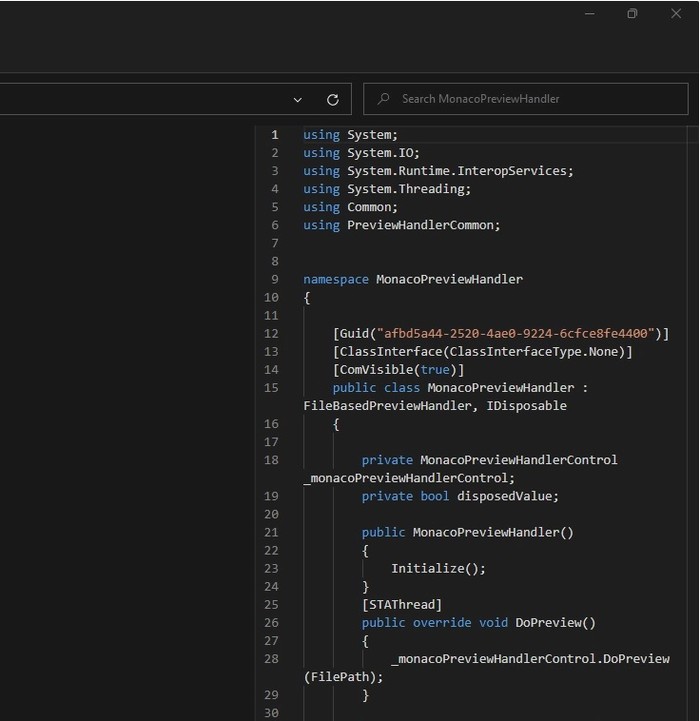The image size is (700, 721).
Task: Click the using PreviewHandlerCommon statement
Action: click(401, 225)
